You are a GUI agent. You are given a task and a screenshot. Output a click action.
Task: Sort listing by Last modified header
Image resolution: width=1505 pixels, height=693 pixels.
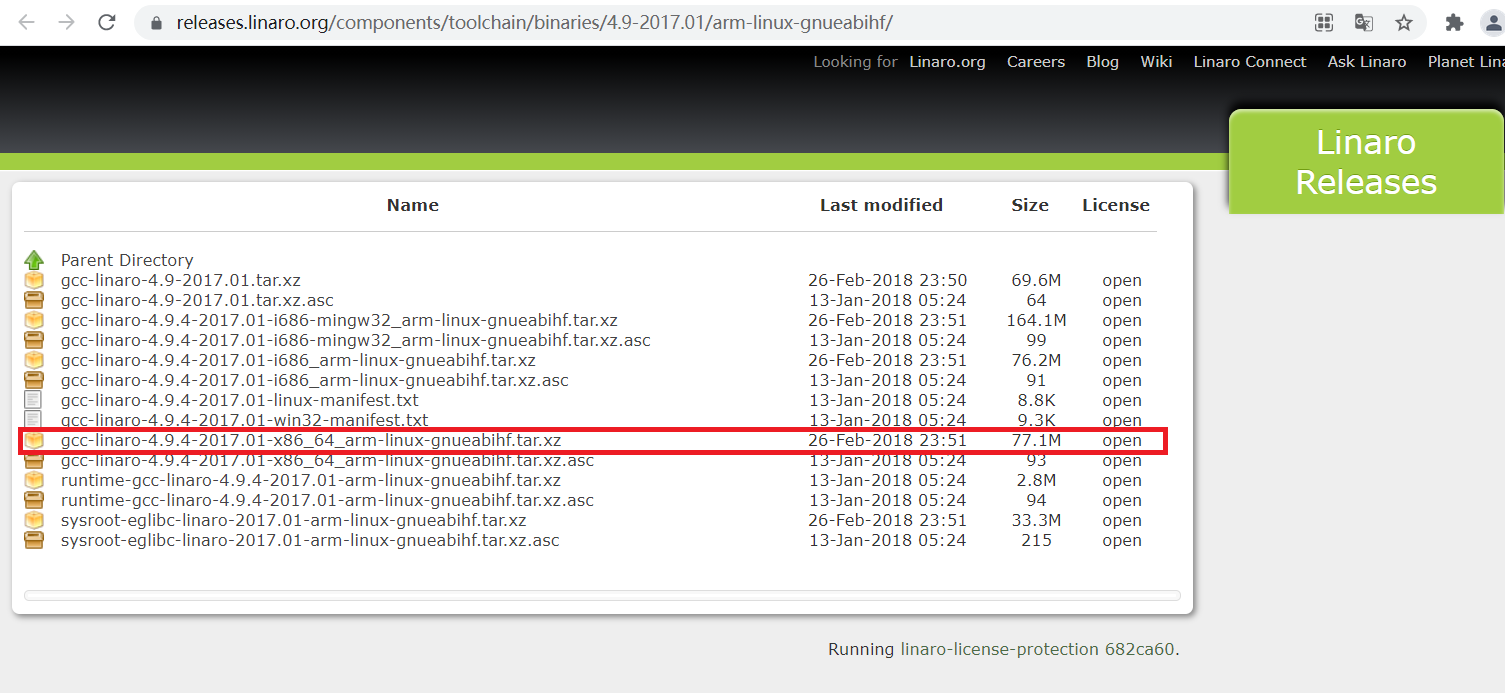(881, 205)
